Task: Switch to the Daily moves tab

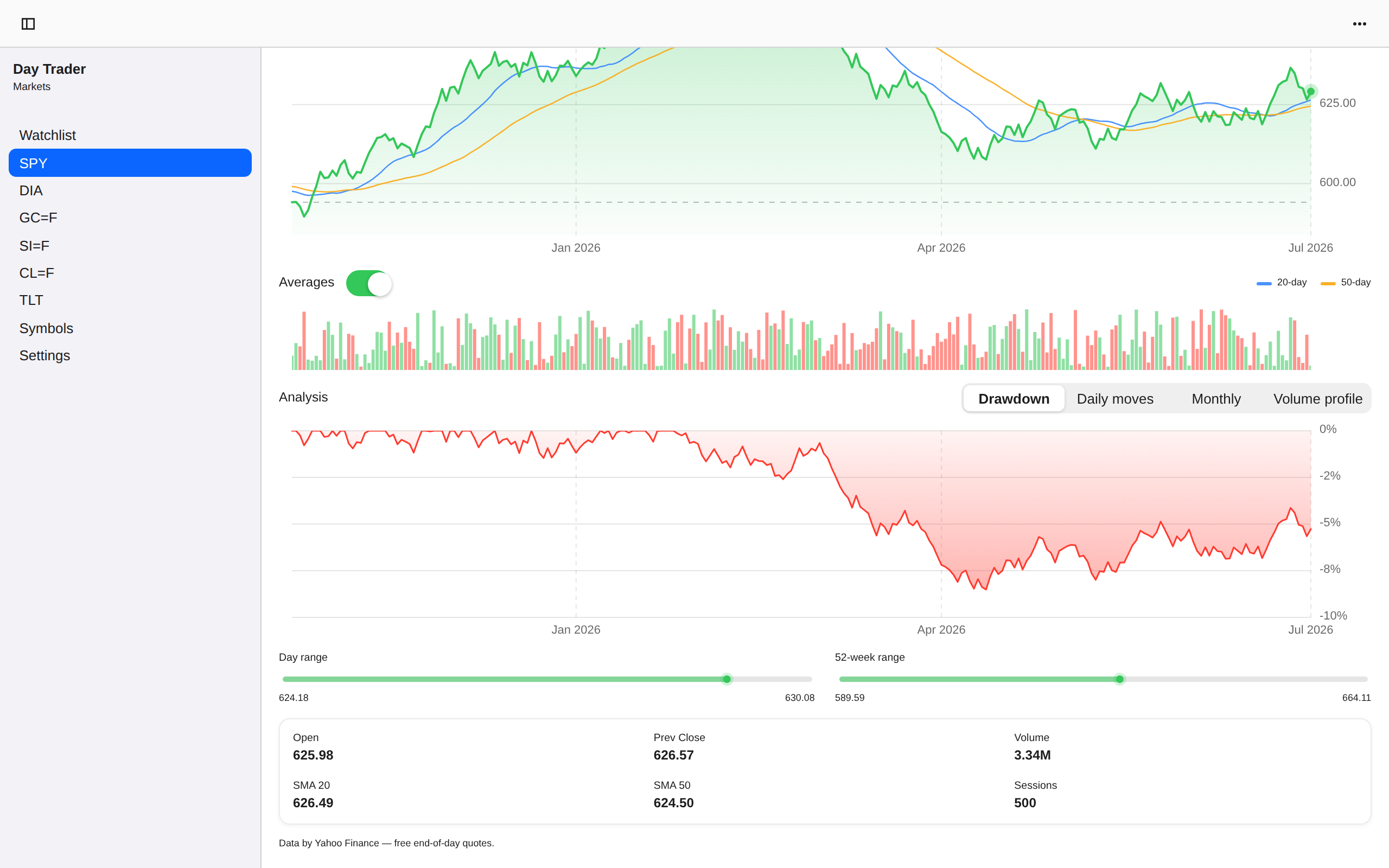Action: tap(1114, 398)
